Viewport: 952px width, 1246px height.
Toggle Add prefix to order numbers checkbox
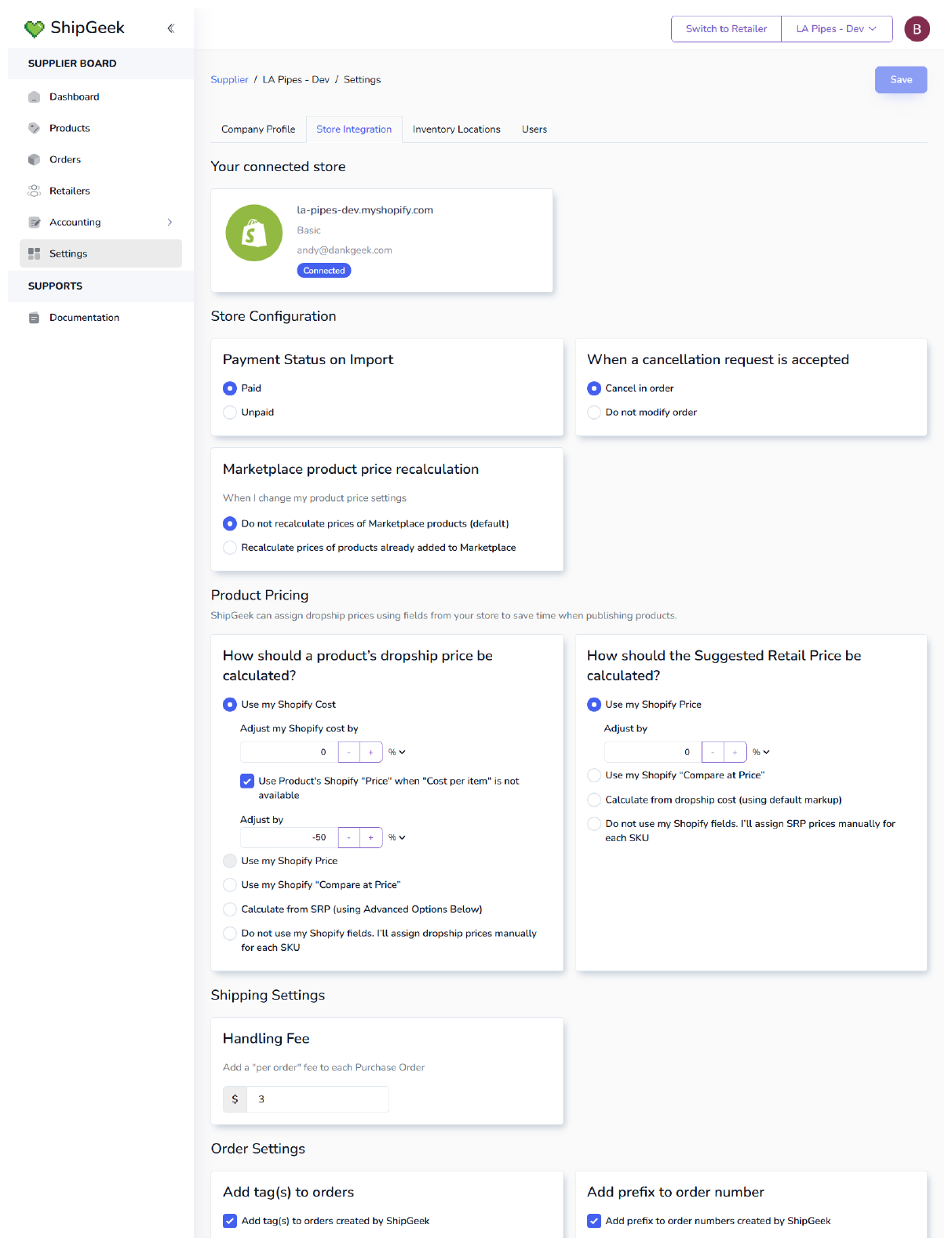click(594, 1221)
